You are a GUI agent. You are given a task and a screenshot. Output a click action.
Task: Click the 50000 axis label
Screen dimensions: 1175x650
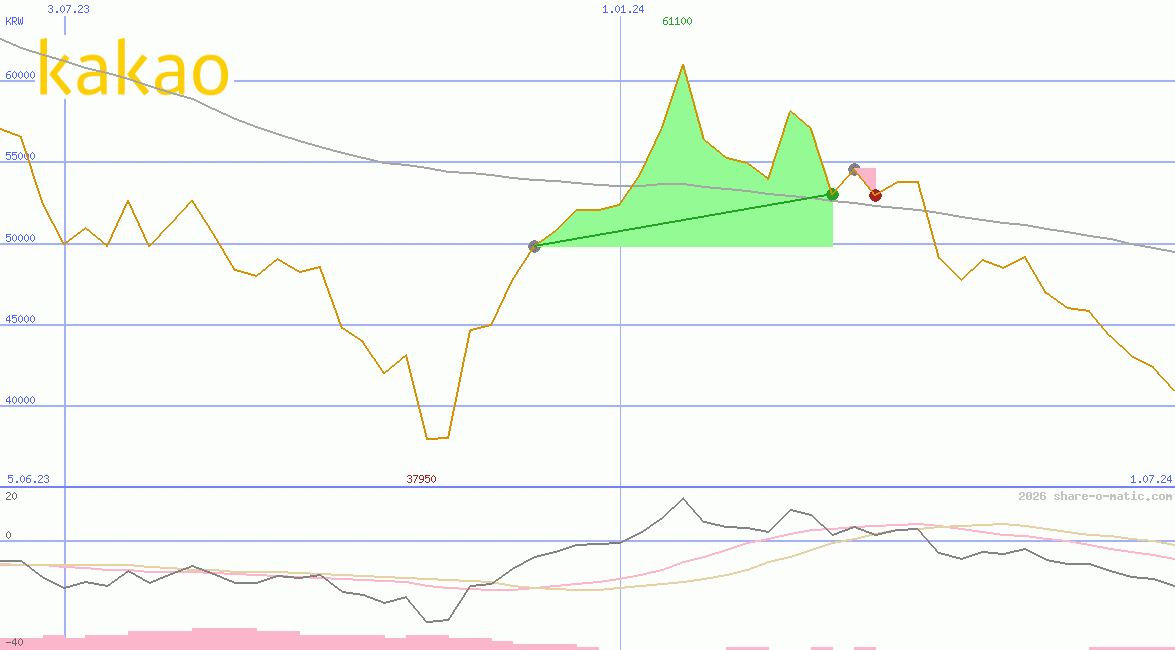click(x=19, y=238)
